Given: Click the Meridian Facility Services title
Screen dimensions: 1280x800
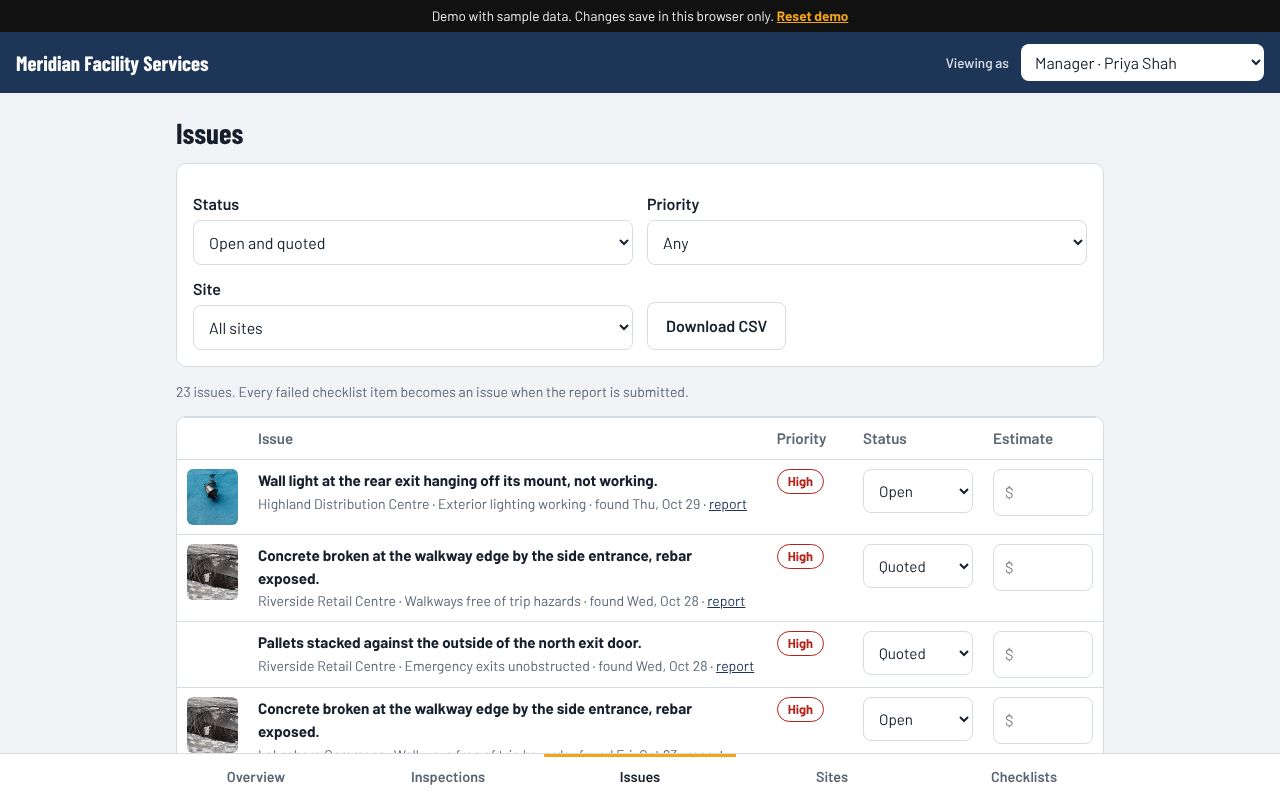Looking at the screenshot, I should (112, 63).
